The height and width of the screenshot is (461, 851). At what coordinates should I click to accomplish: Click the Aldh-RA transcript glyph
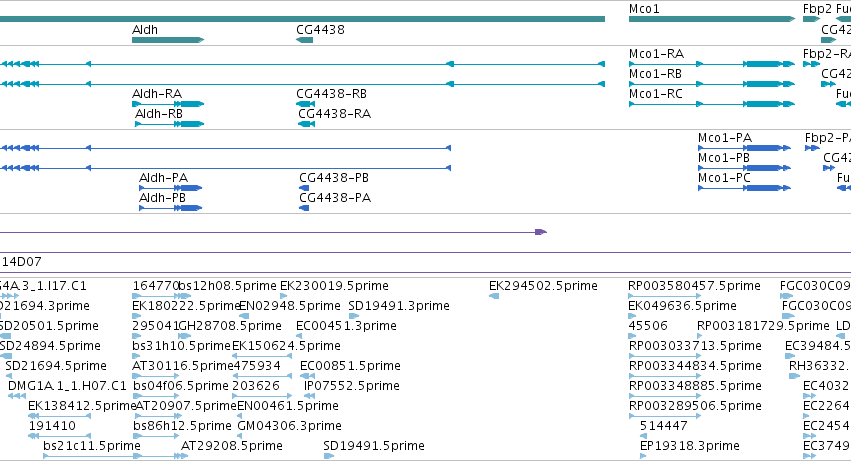pos(168,104)
